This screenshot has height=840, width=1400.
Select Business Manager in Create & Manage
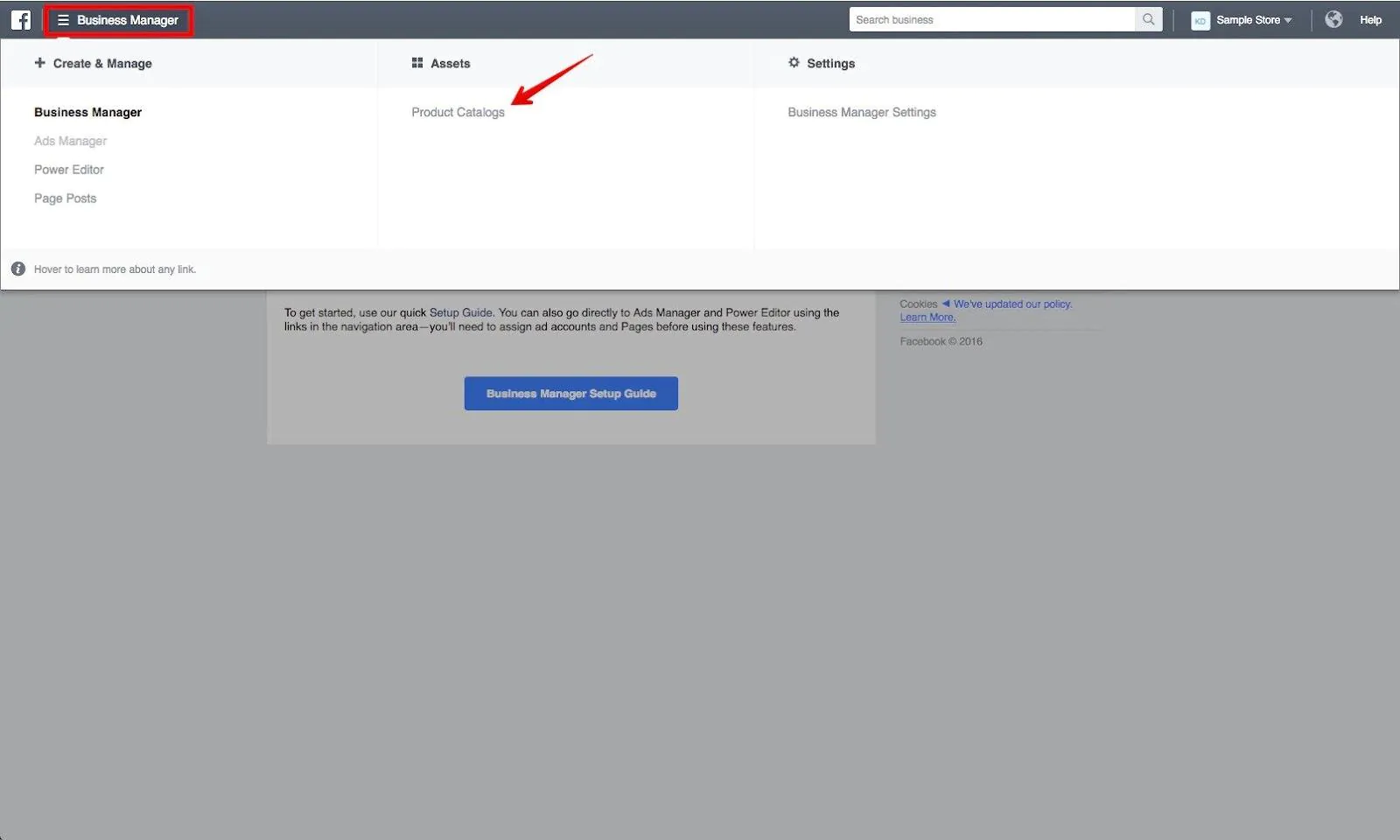[87, 112]
